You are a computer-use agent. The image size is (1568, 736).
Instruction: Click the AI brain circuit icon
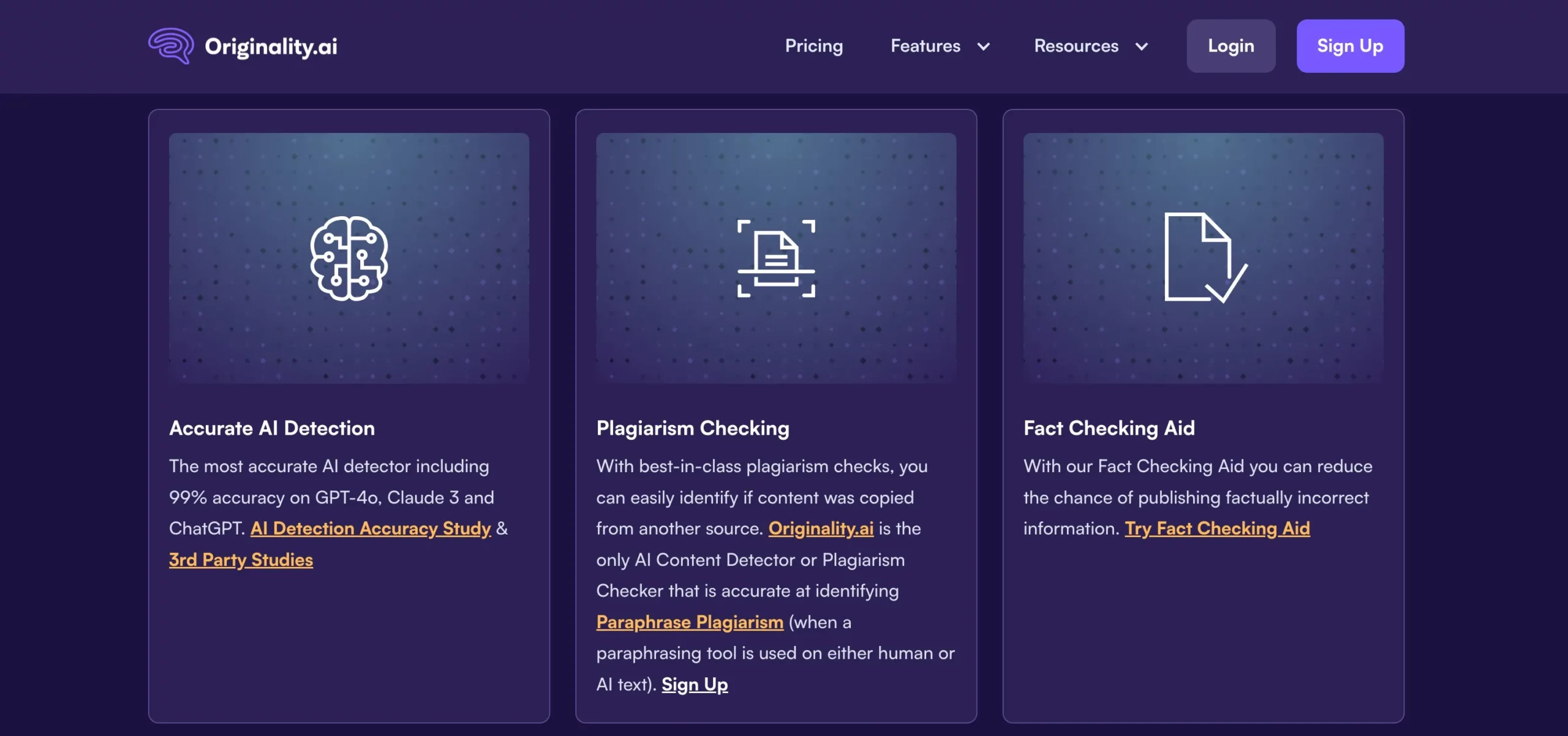pyautogui.click(x=349, y=258)
